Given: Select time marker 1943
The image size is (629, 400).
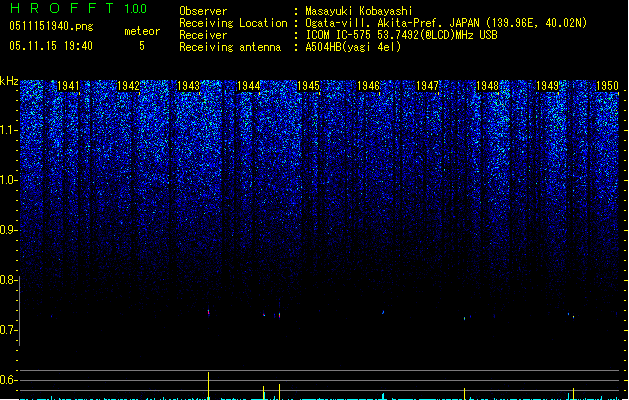Looking at the screenshot, I should [188, 86].
